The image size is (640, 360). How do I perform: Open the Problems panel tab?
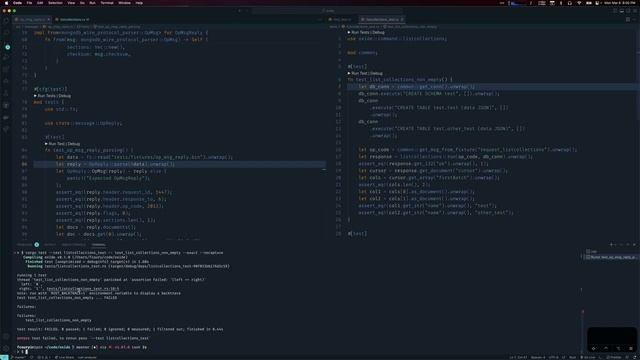tap(25, 245)
